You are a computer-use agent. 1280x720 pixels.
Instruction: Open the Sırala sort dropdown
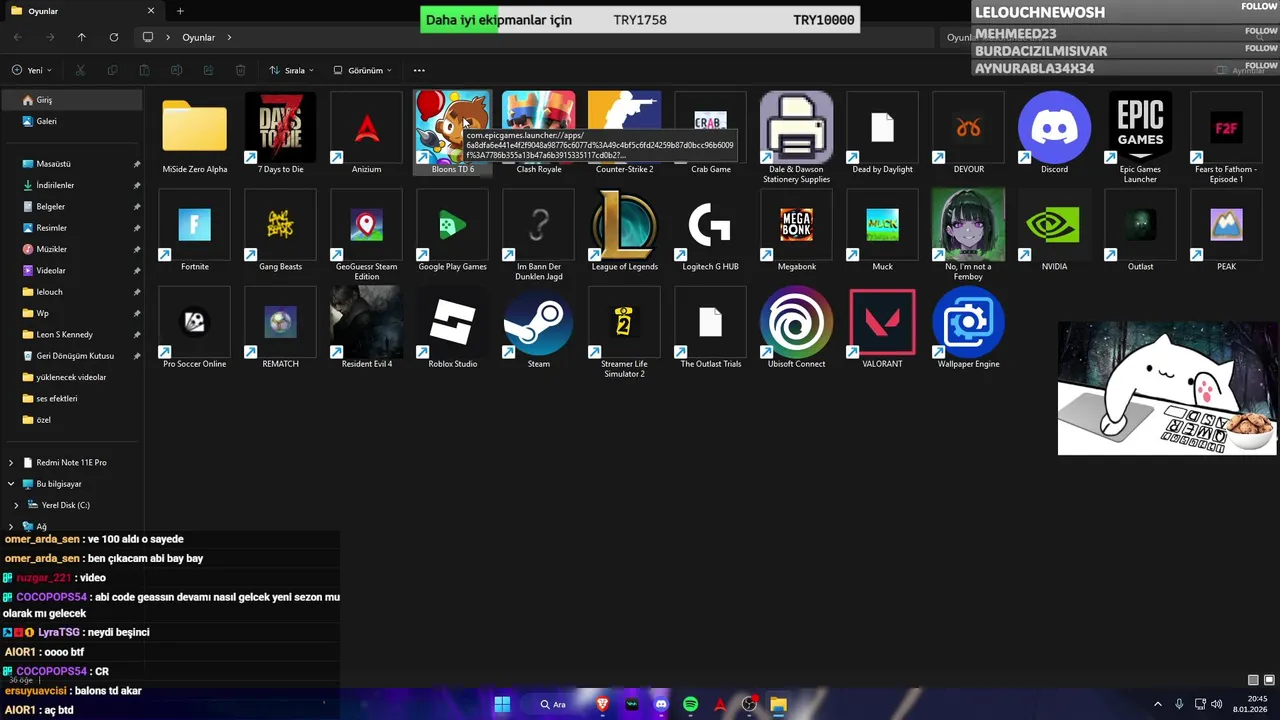(291, 70)
